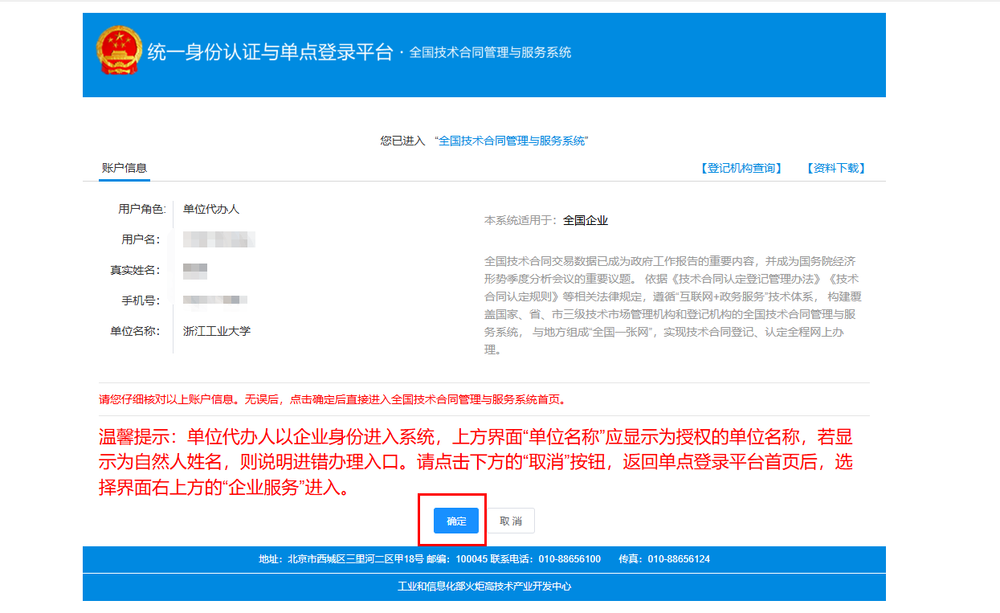Click the 您已进入 text

[x=402, y=141]
